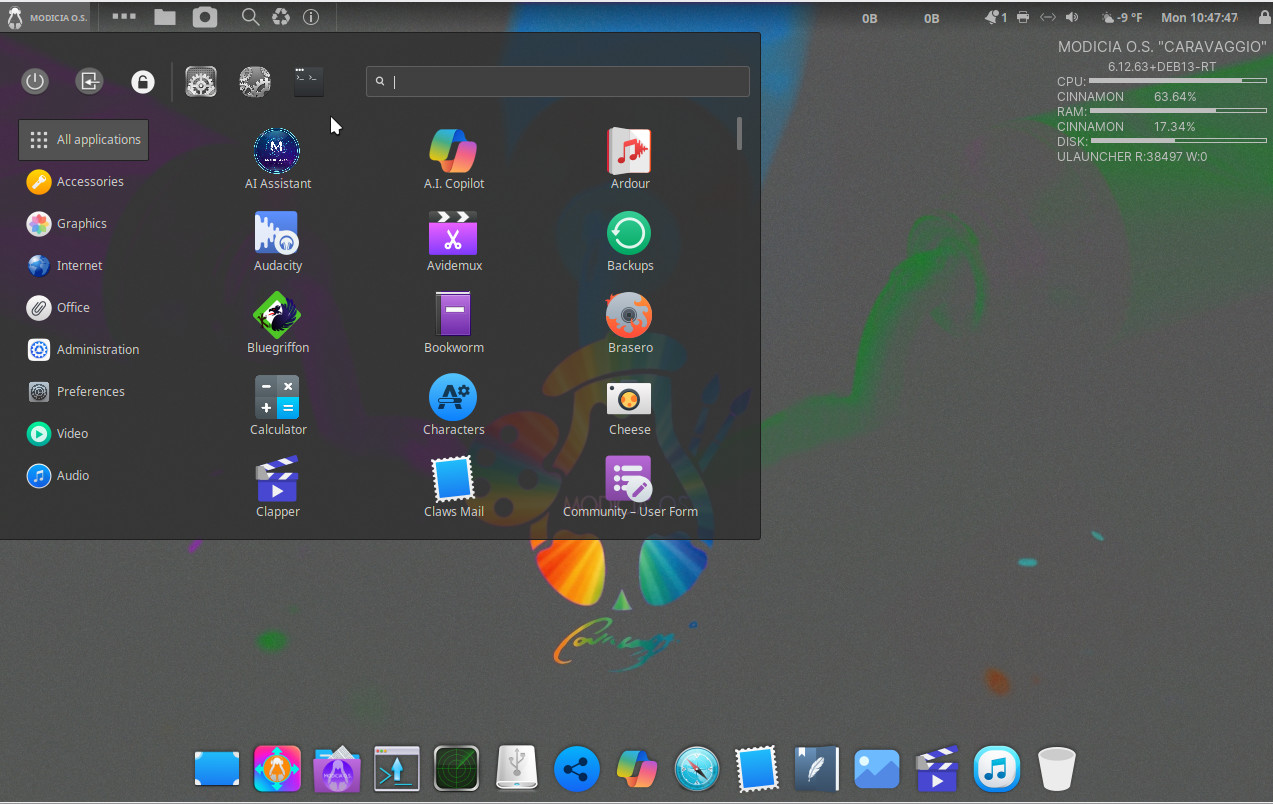This screenshot has width=1273, height=804.
Task: Open Claws Mail in the applications menu
Action: point(454,487)
